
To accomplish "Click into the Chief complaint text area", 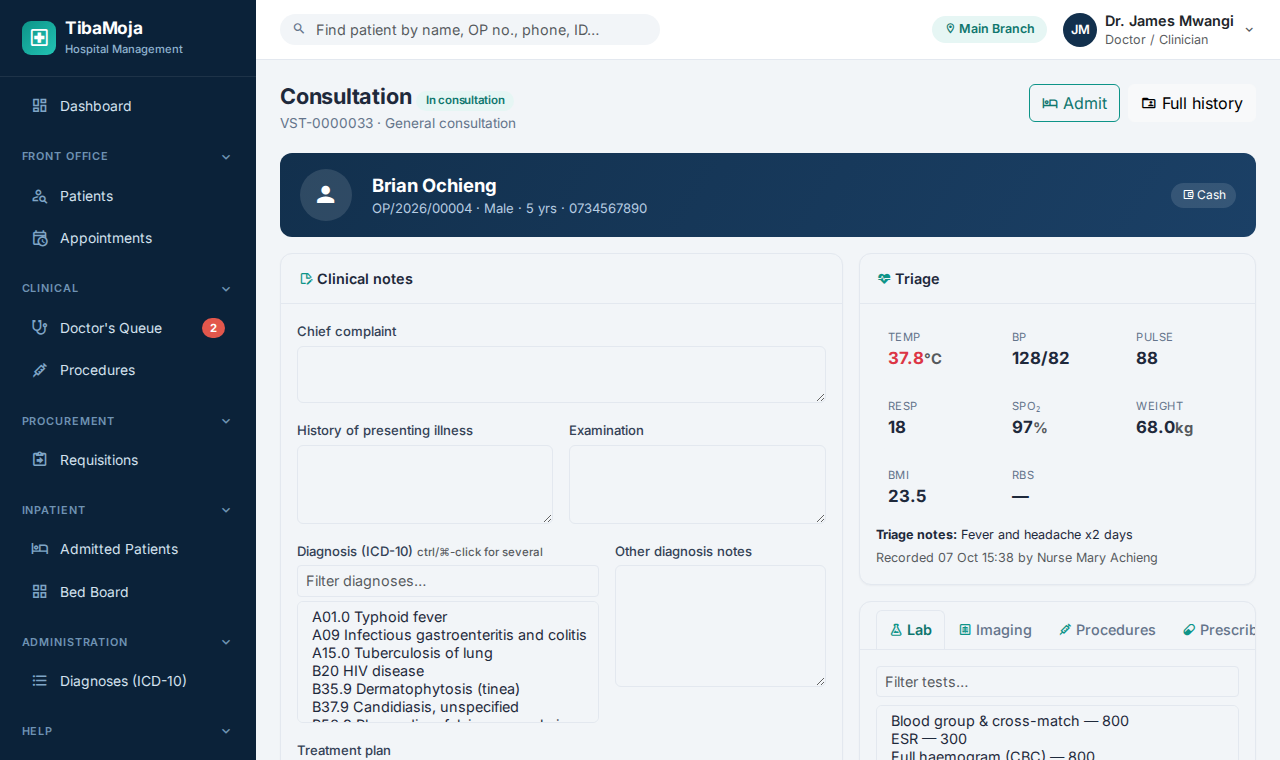I will [561, 375].
